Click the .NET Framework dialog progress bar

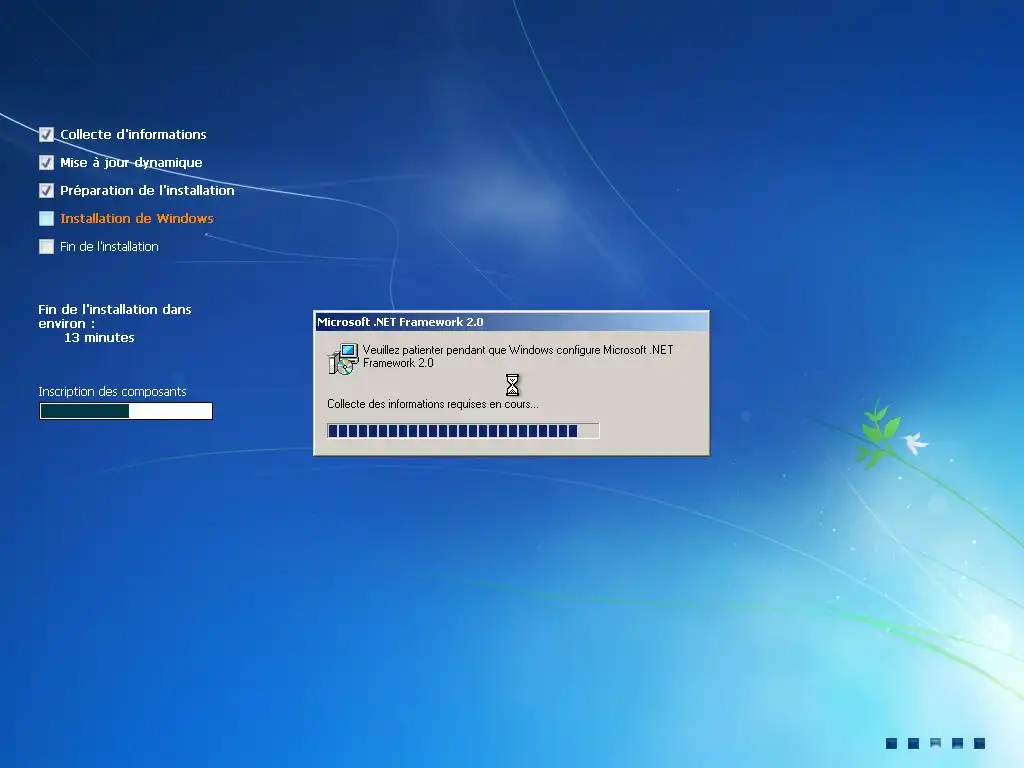coord(463,430)
